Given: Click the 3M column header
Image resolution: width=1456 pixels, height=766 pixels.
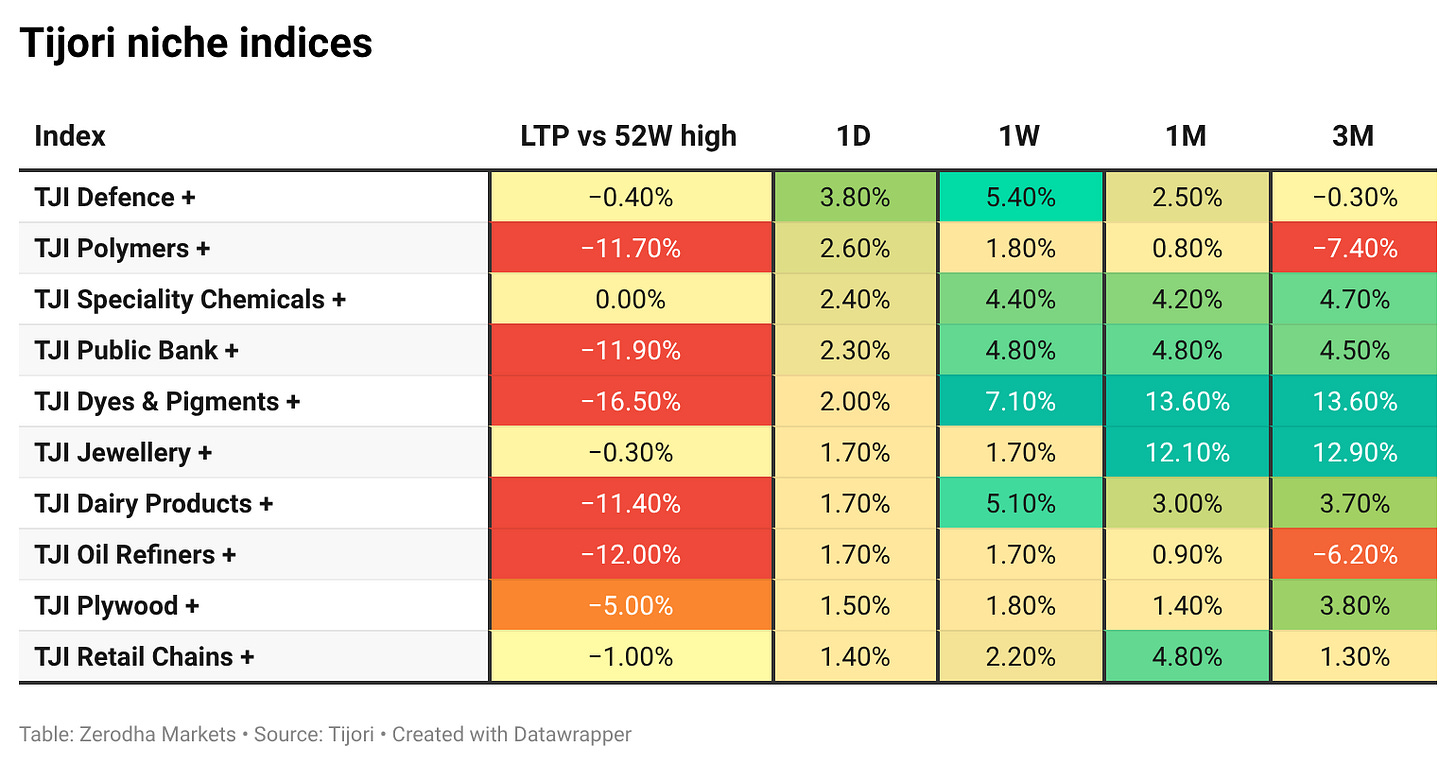Looking at the screenshot, I should [x=1353, y=136].
